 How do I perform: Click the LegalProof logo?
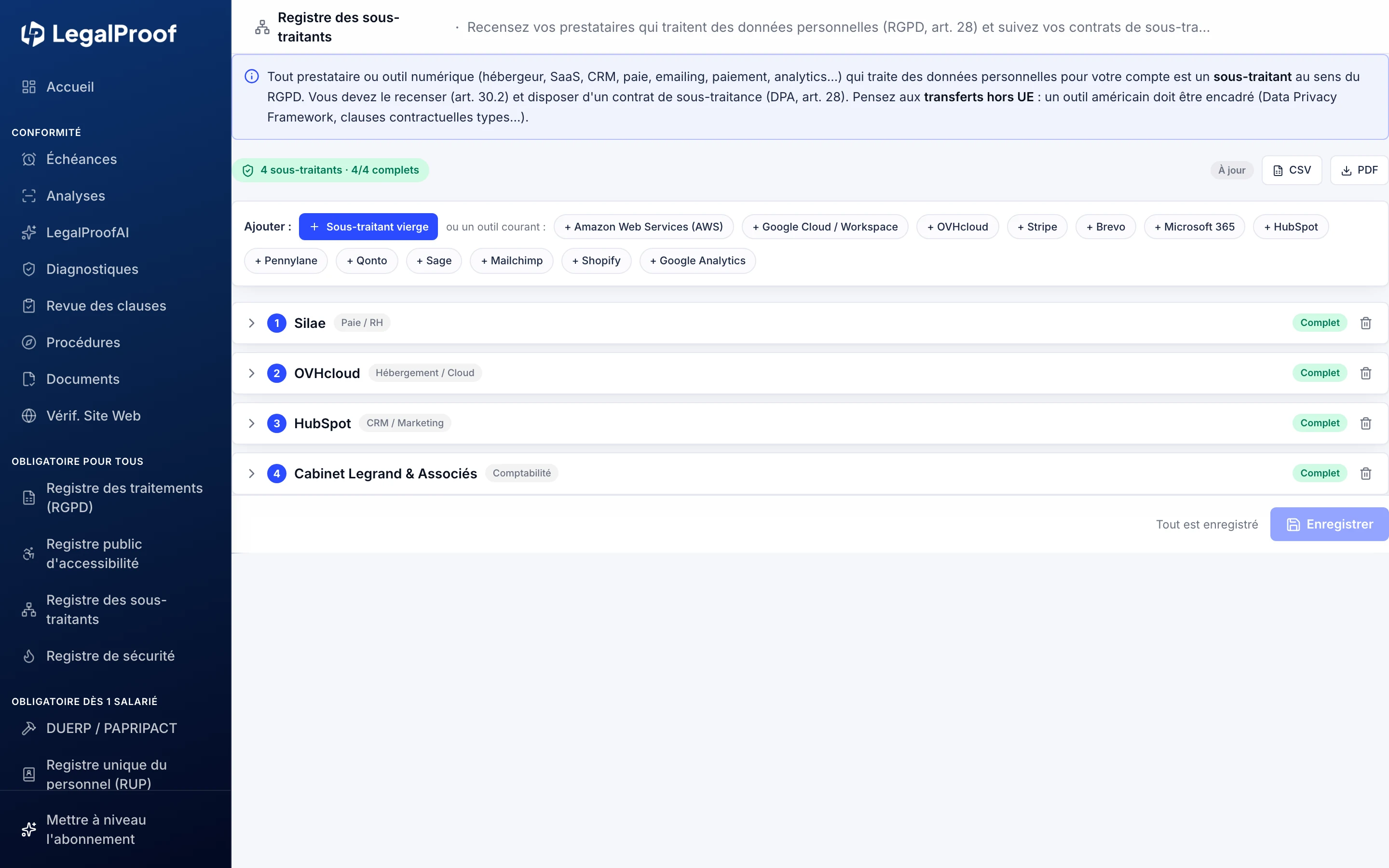[x=99, y=34]
